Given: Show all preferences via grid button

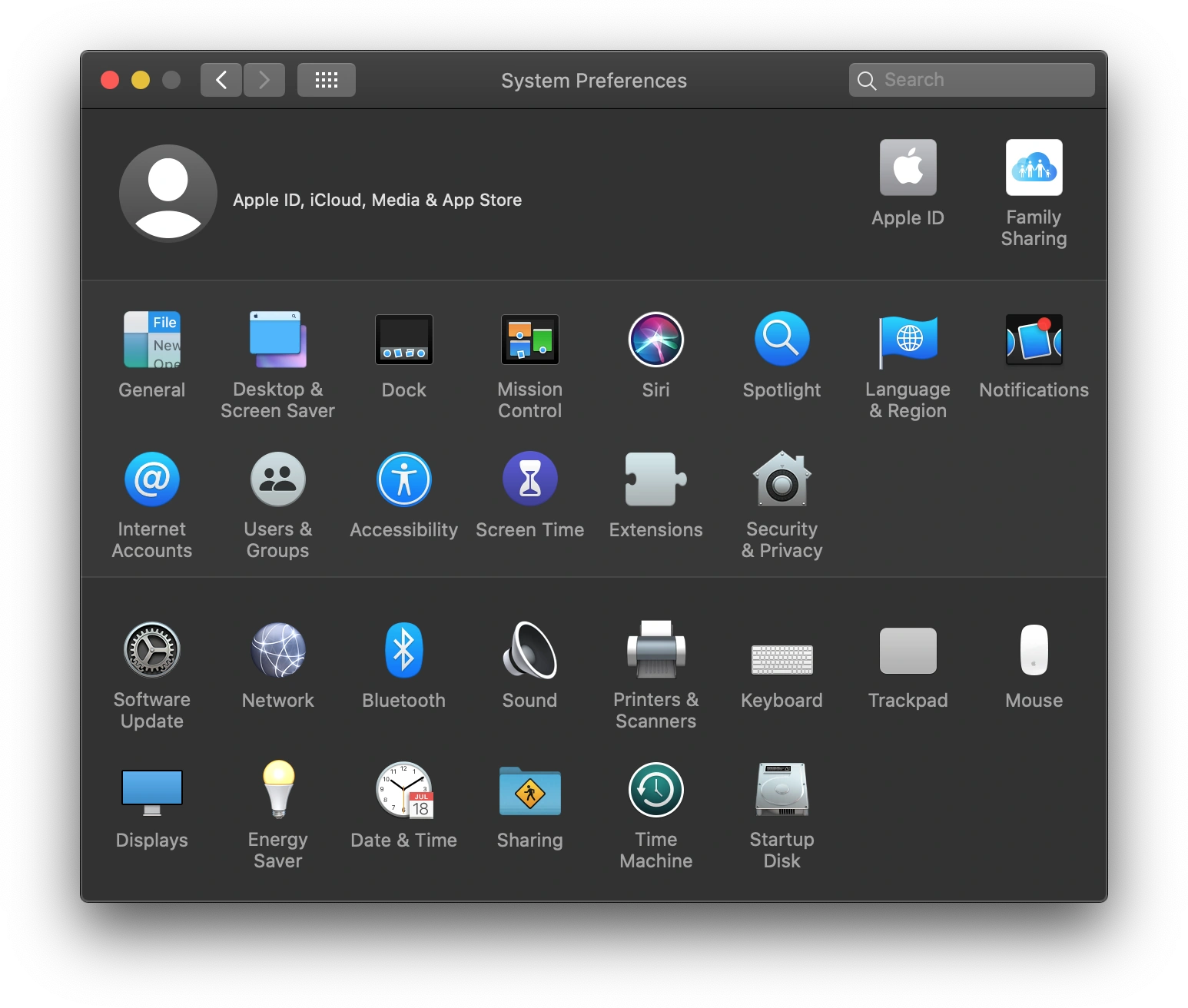Looking at the screenshot, I should (x=327, y=80).
